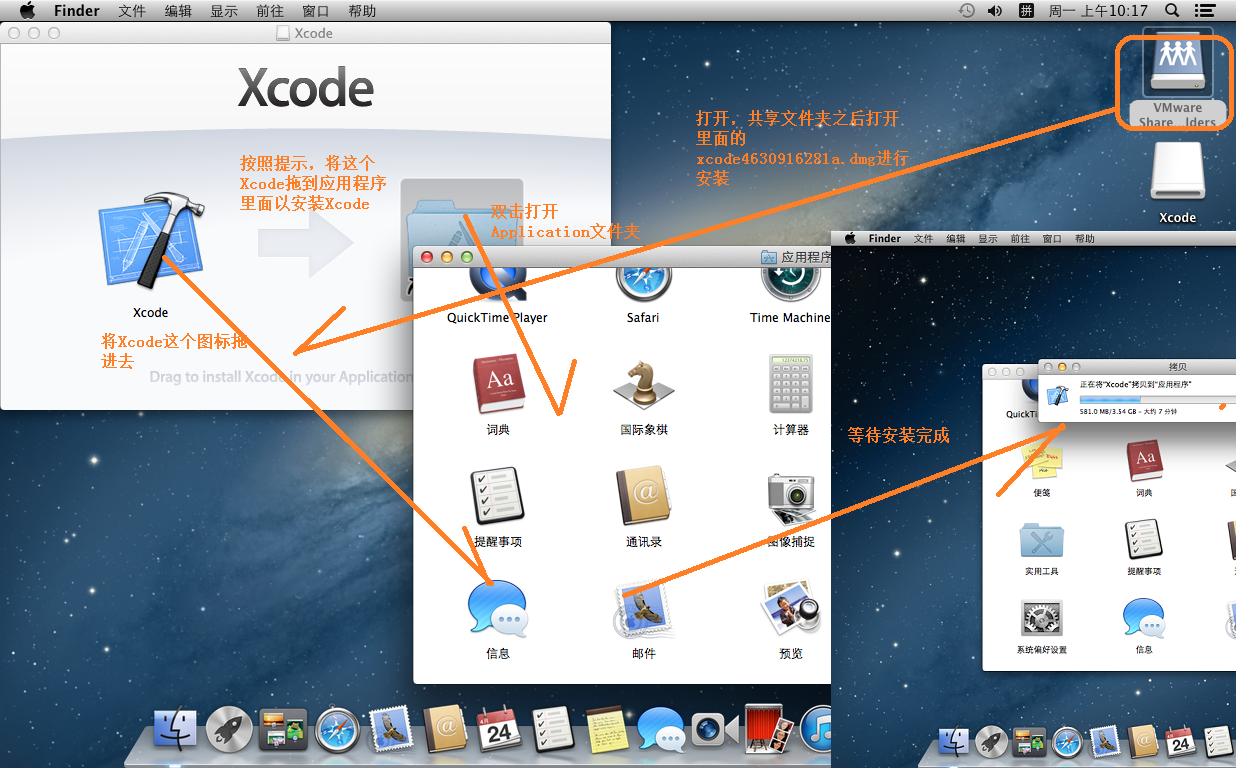Open 编辑 menu in the top menu bar
This screenshot has width=1236, height=768.
click(x=178, y=11)
